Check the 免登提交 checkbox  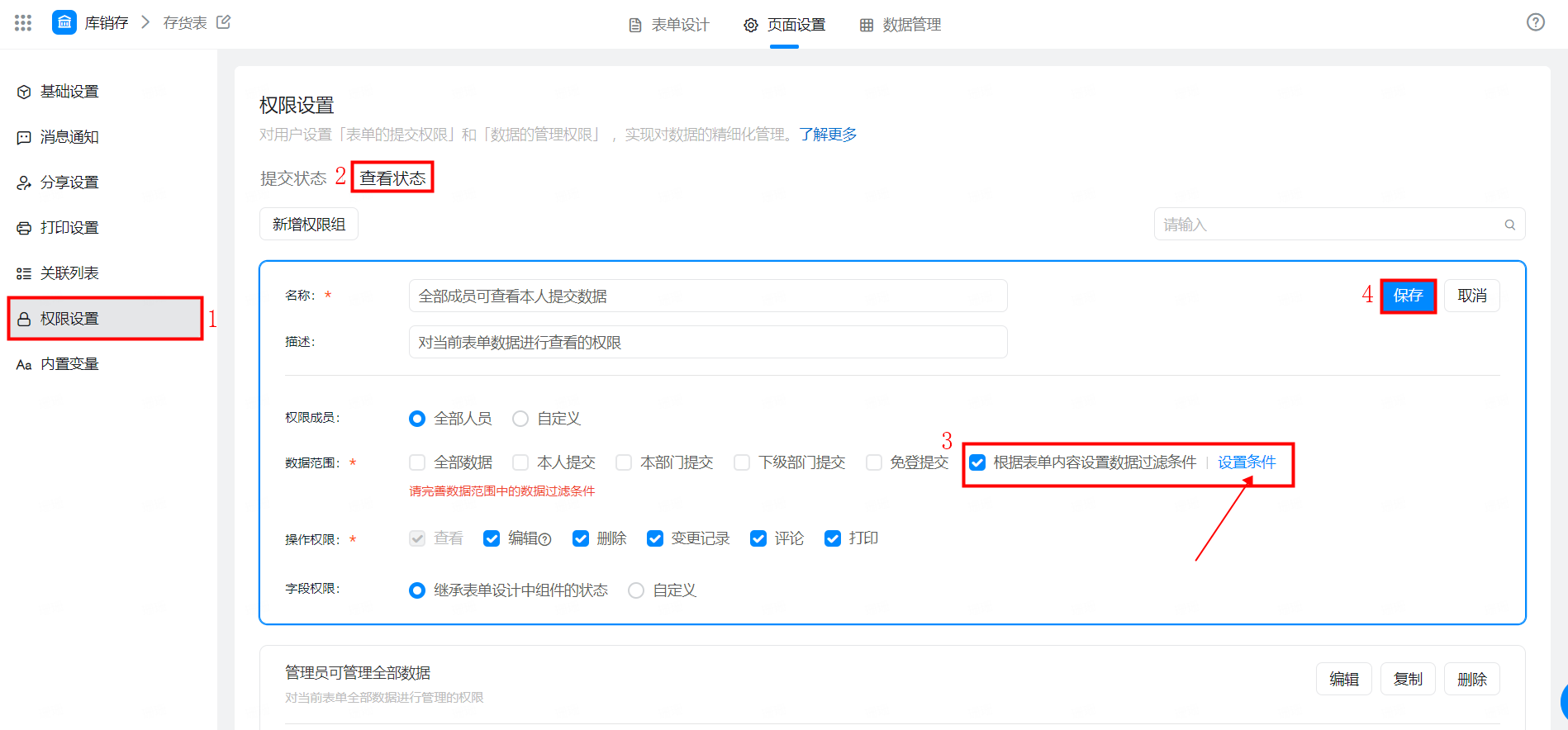click(x=873, y=462)
